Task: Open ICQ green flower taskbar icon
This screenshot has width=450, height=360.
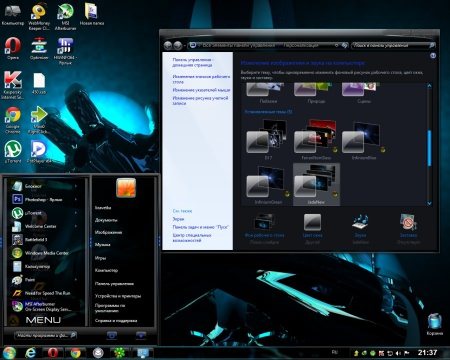Action: pos(120,353)
